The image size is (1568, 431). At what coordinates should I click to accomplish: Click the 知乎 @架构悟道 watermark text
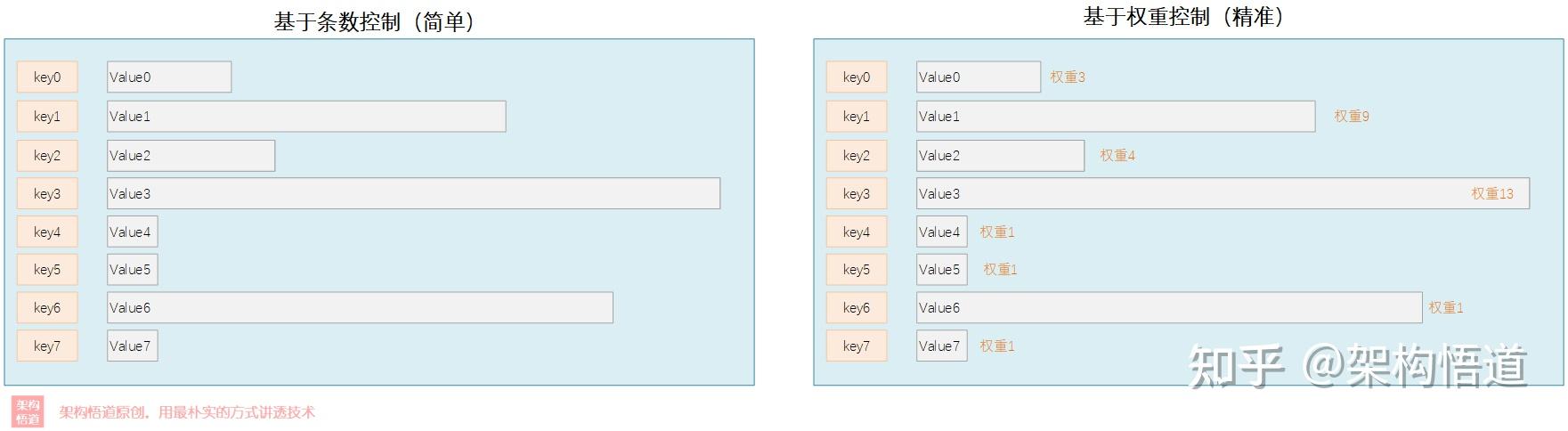[1358, 366]
